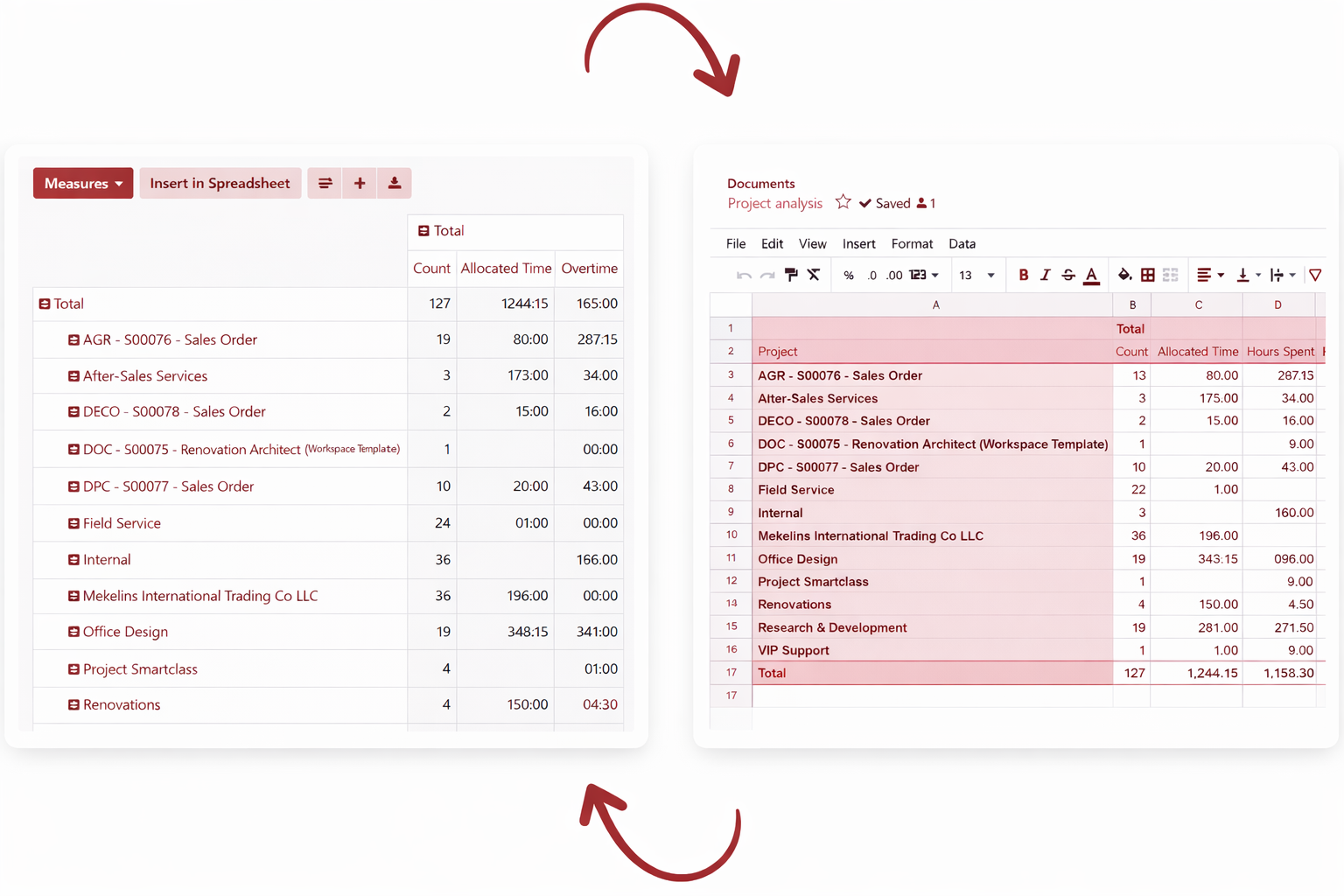Click the download pivot data icon

pyautogui.click(x=394, y=183)
